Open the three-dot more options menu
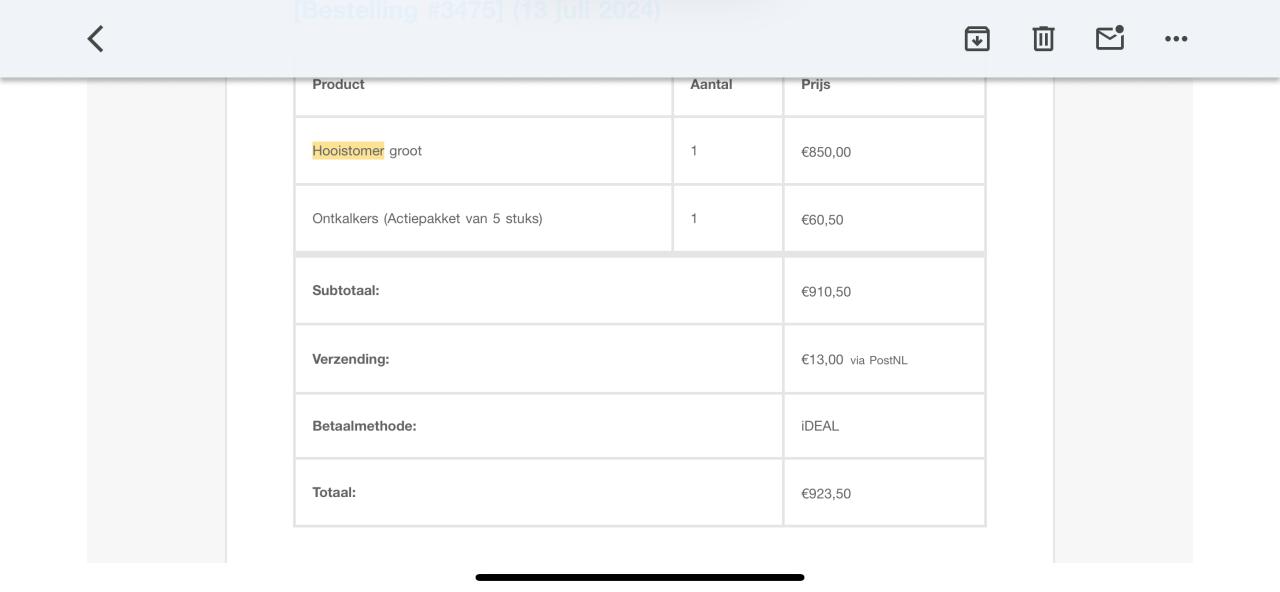Viewport: 1280px width, 592px height. (1176, 38)
